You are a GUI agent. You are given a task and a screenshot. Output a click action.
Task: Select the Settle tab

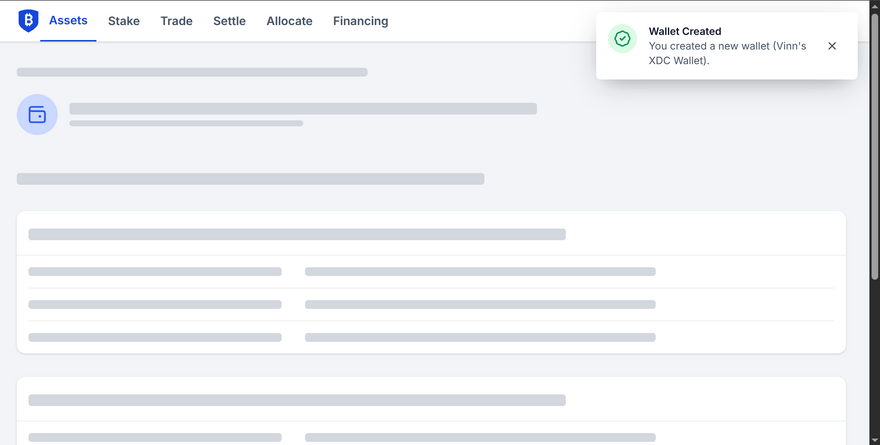point(229,21)
